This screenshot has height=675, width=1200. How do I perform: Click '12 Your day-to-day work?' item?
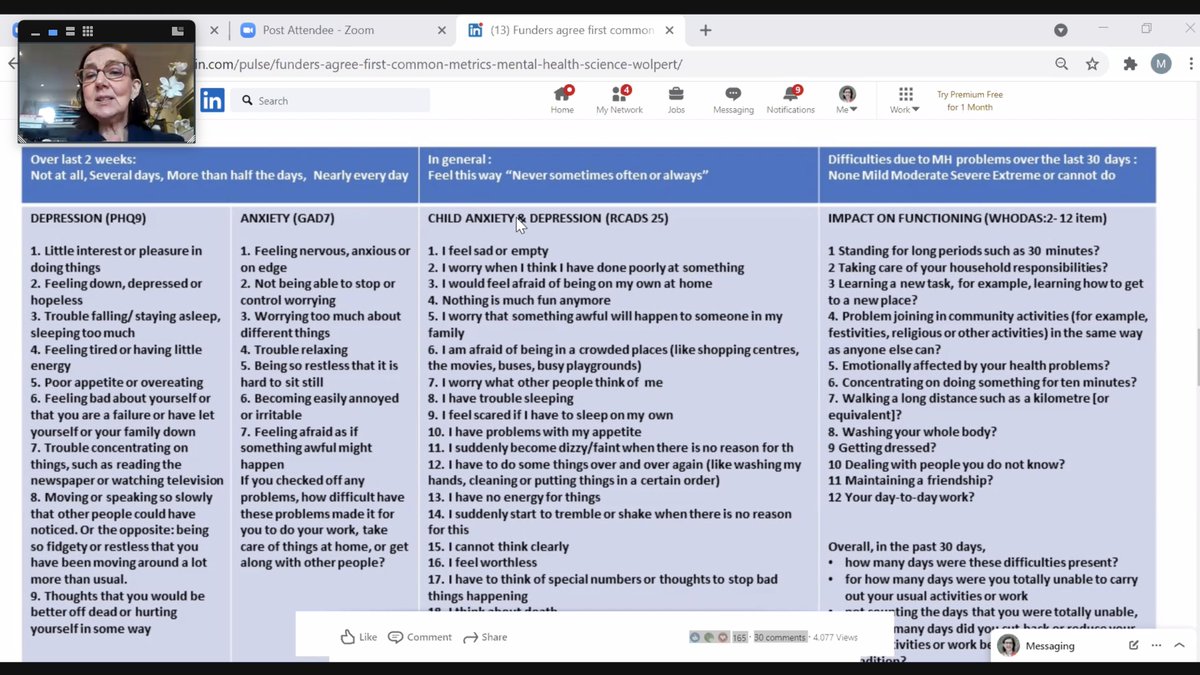[901, 497]
